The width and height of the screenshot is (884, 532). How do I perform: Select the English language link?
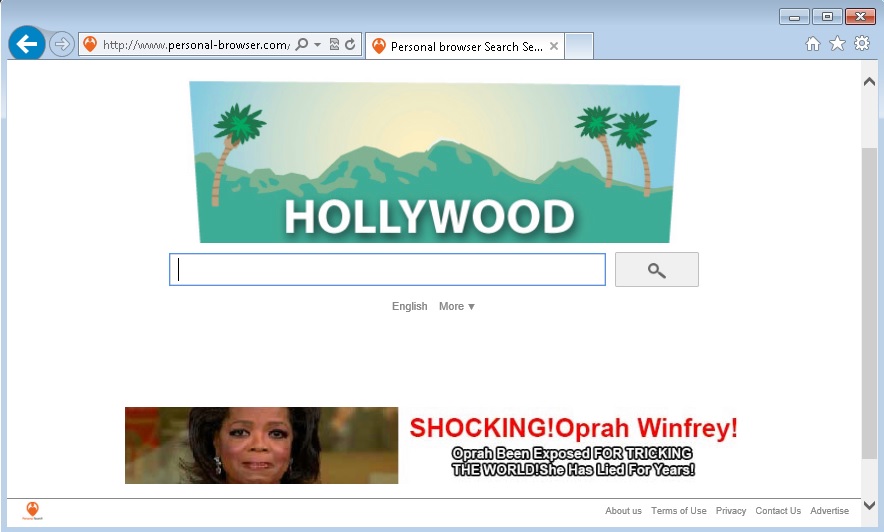point(410,306)
